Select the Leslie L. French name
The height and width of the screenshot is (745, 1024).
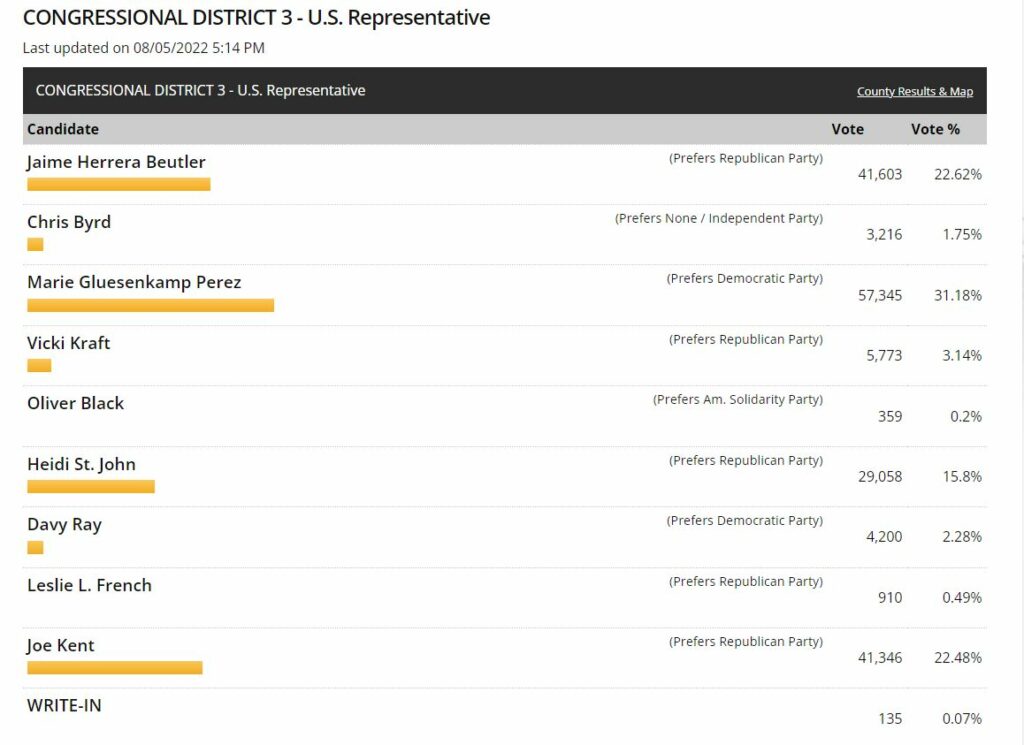point(89,586)
